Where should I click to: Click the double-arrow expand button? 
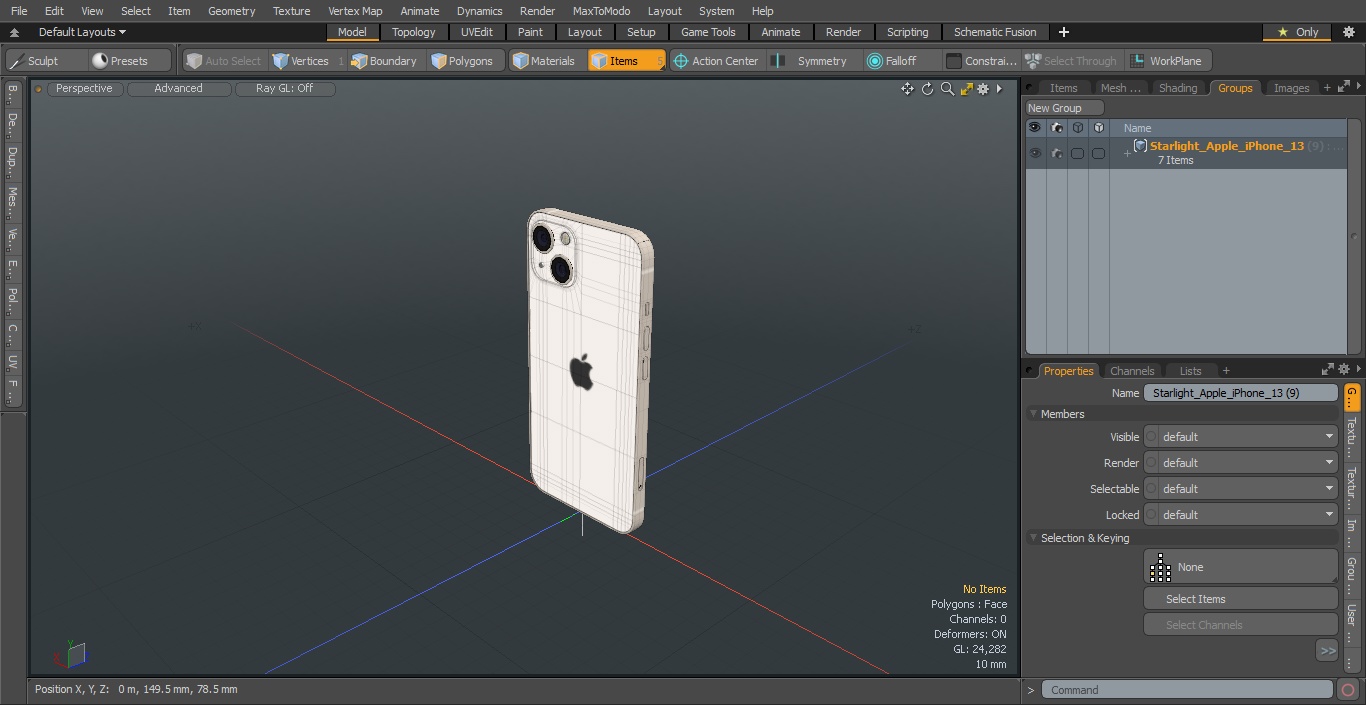(x=1327, y=650)
